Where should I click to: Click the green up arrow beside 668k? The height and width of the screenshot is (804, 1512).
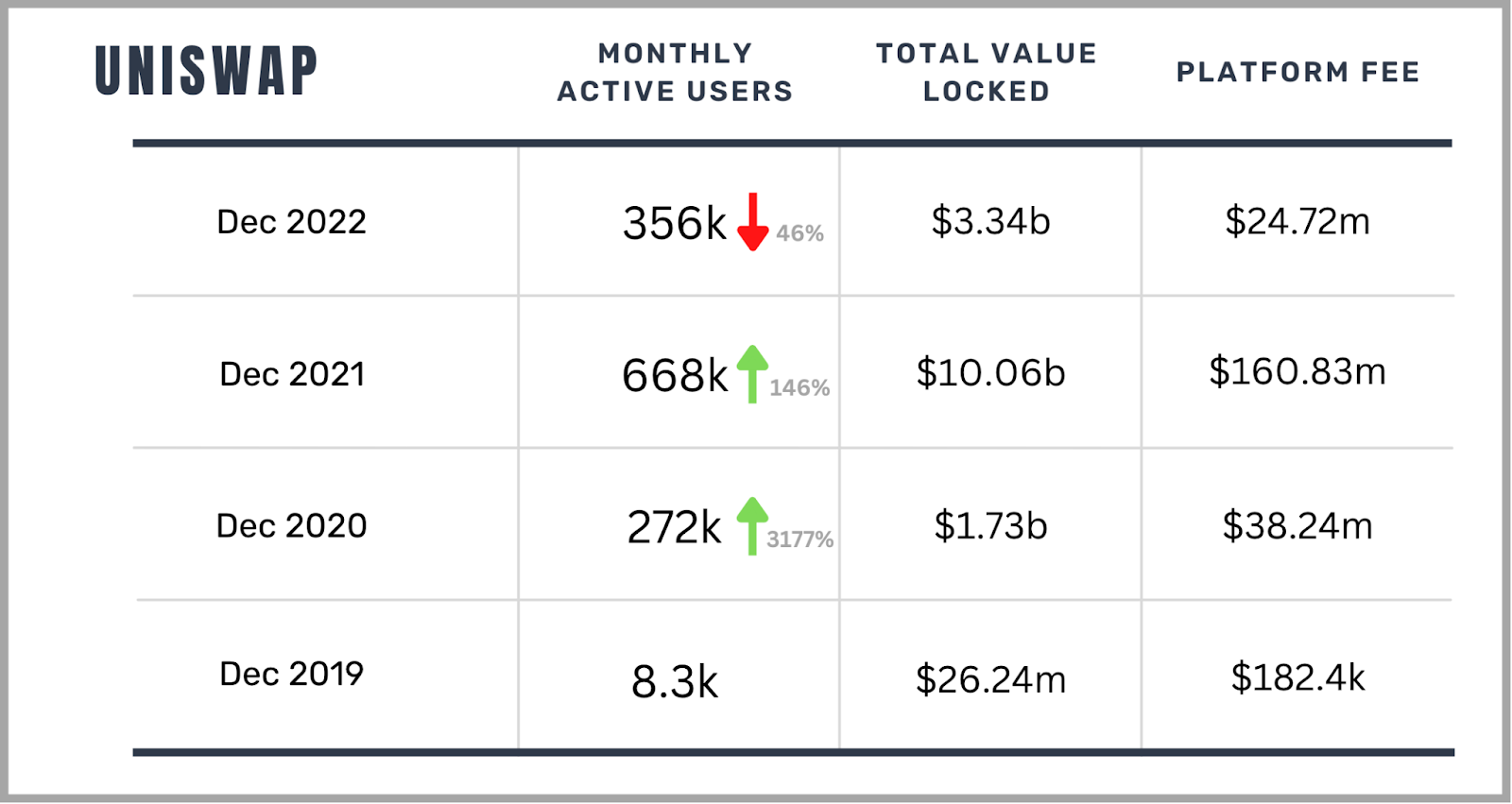[x=752, y=373]
